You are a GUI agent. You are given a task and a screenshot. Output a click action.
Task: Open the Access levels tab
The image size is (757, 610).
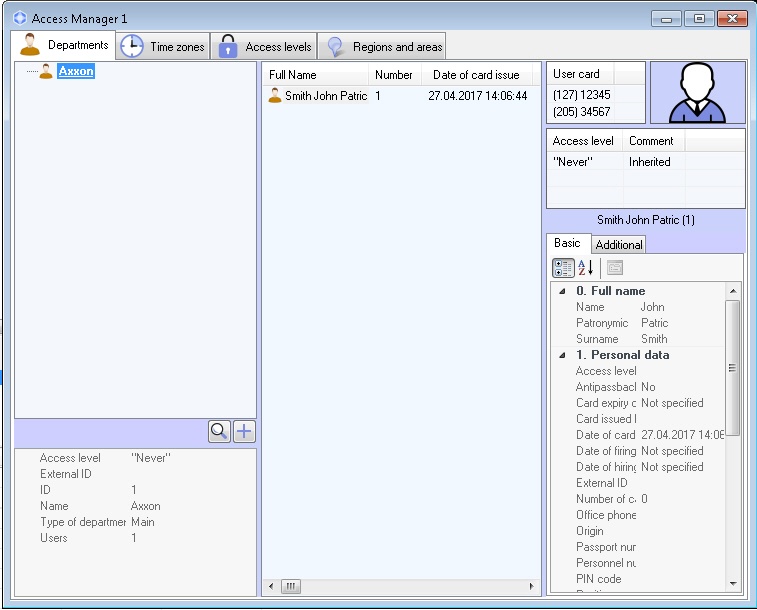point(265,47)
